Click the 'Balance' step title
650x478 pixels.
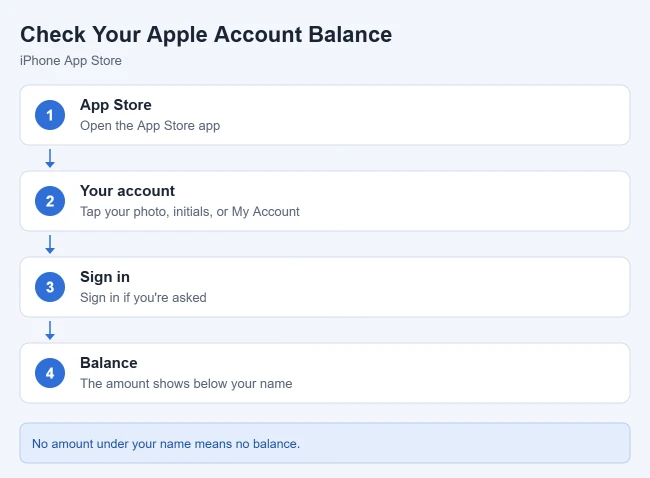[109, 363]
